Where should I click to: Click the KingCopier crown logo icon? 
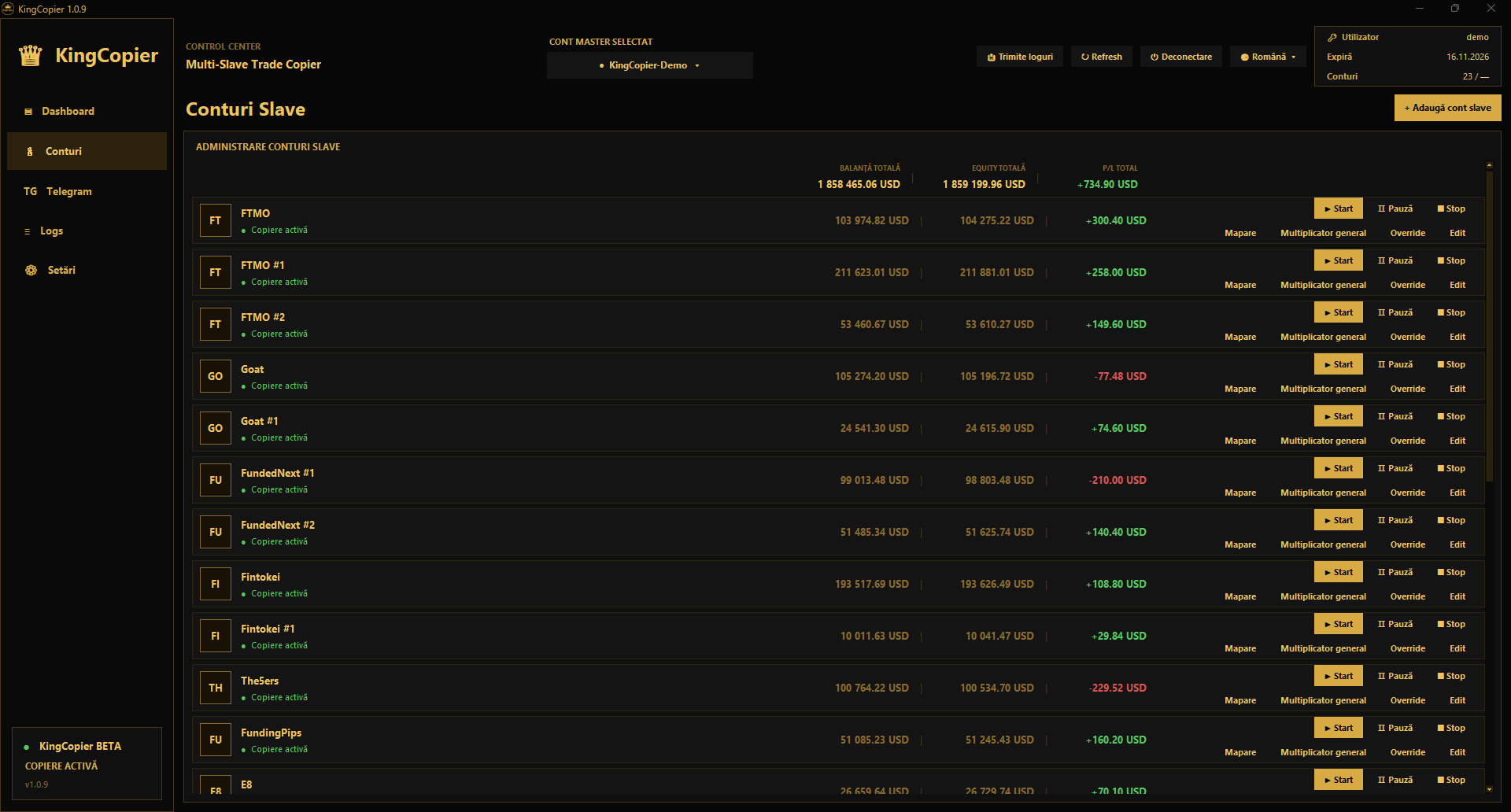[31, 56]
